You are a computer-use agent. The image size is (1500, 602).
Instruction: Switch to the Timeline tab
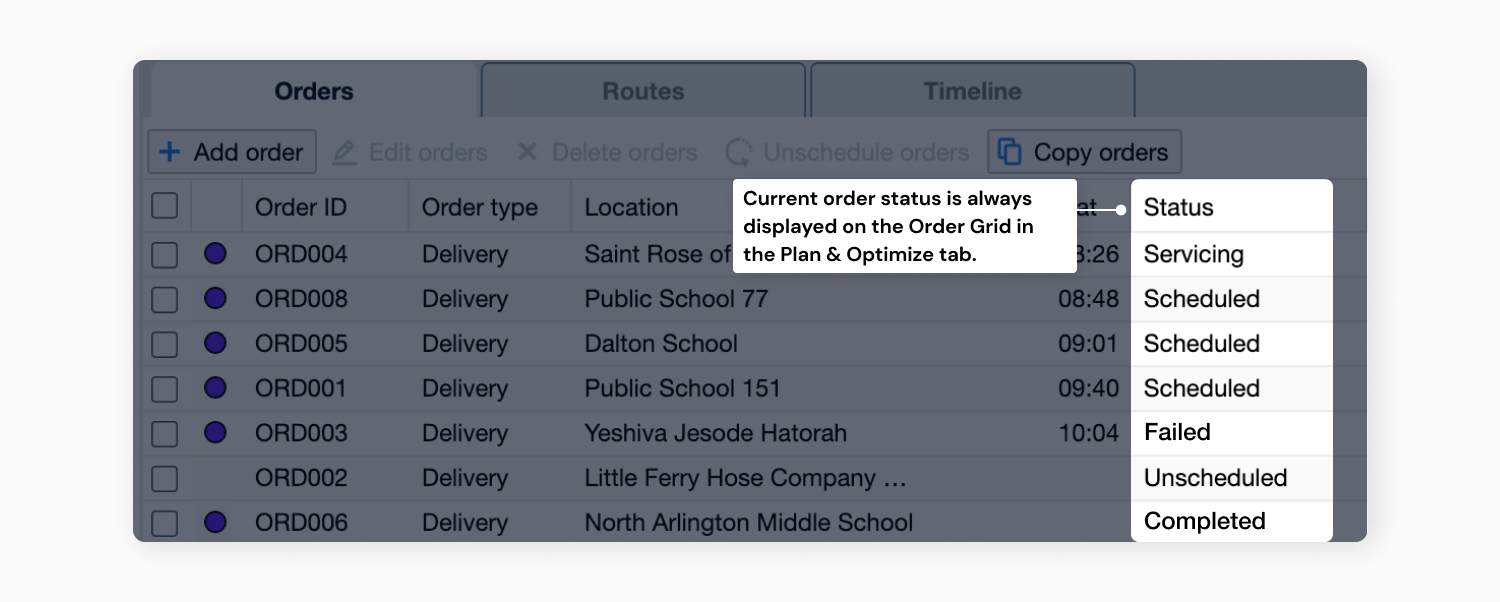[971, 91]
